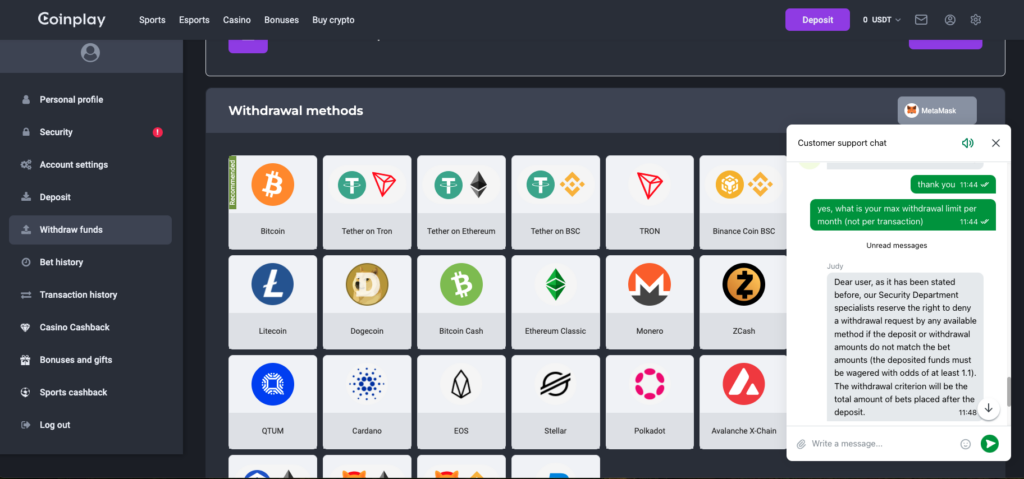
Task: Send the chat message
Action: click(x=989, y=444)
